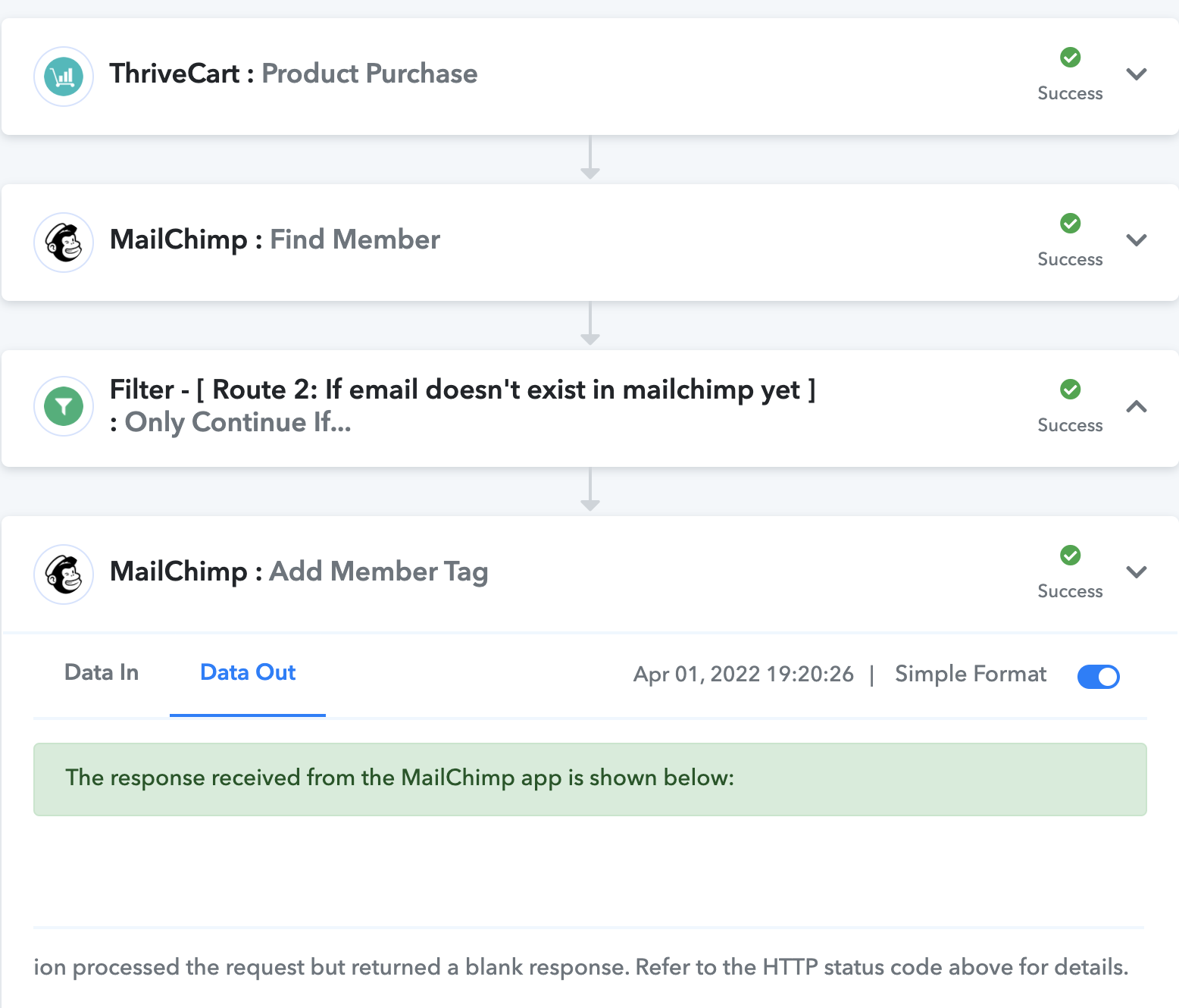Collapse the Filter Route 2 step
Screen dimensions: 1179x1008
pos(1136,406)
